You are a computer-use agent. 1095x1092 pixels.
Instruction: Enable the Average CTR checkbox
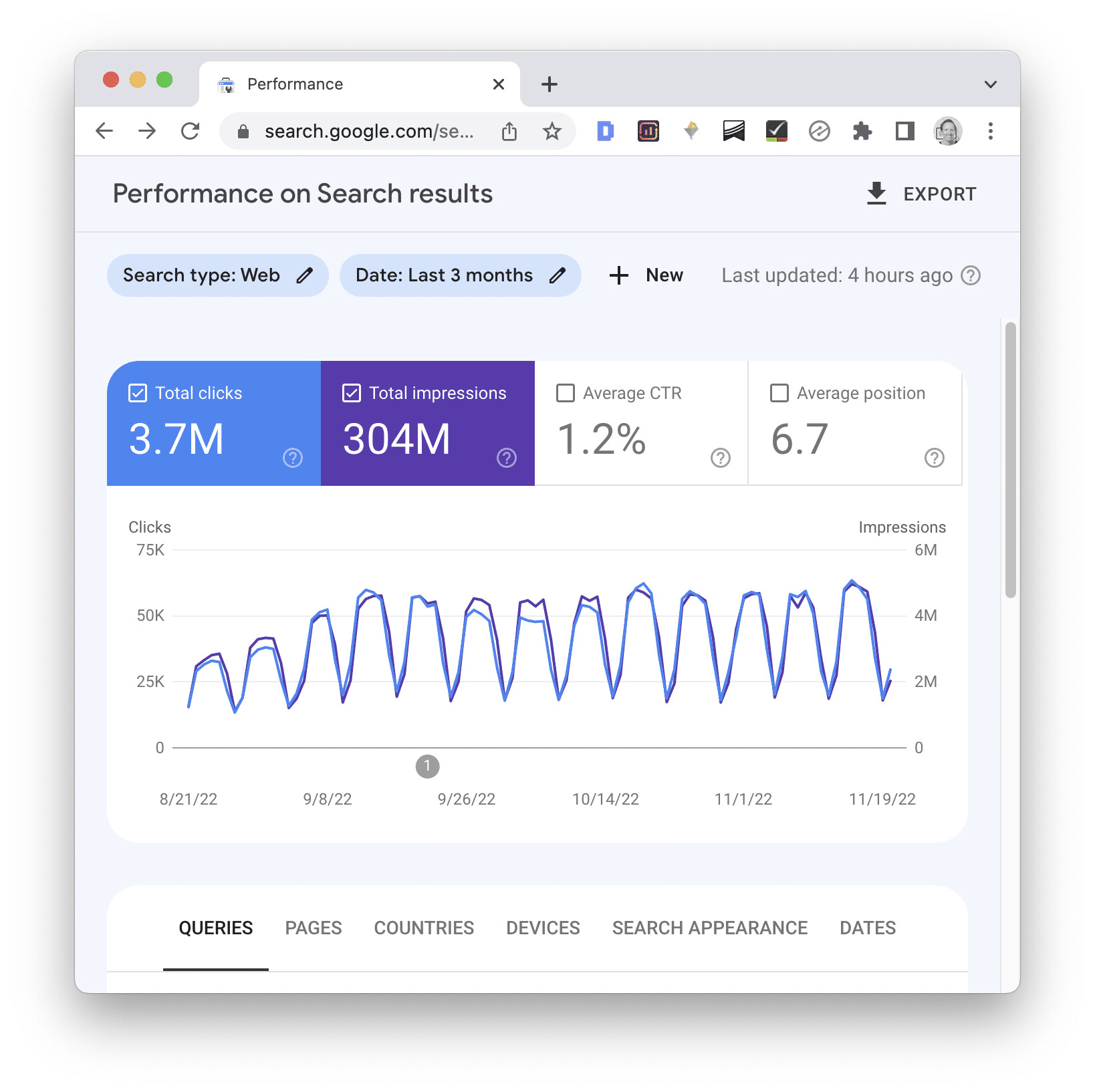click(x=566, y=393)
